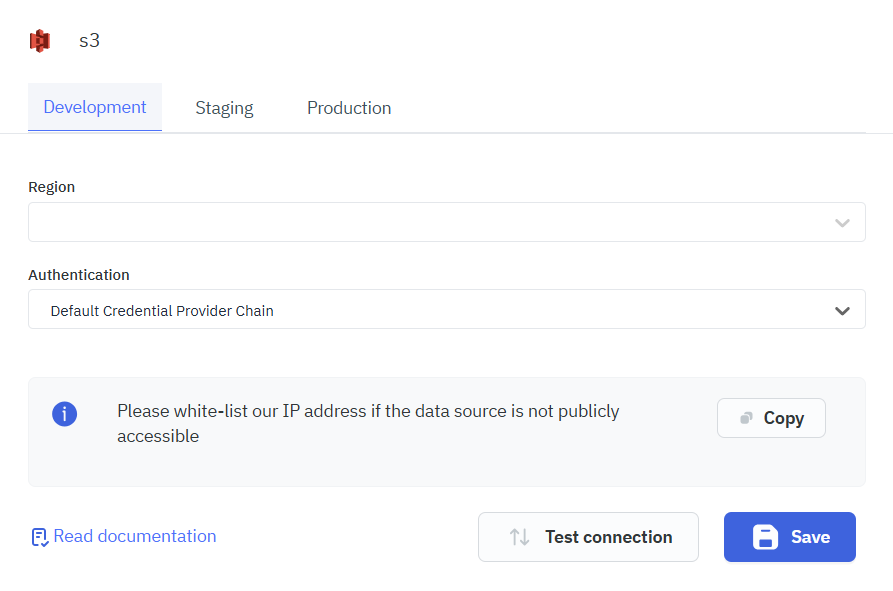
Task: Save the S3 data source configuration
Action: (789, 536)
